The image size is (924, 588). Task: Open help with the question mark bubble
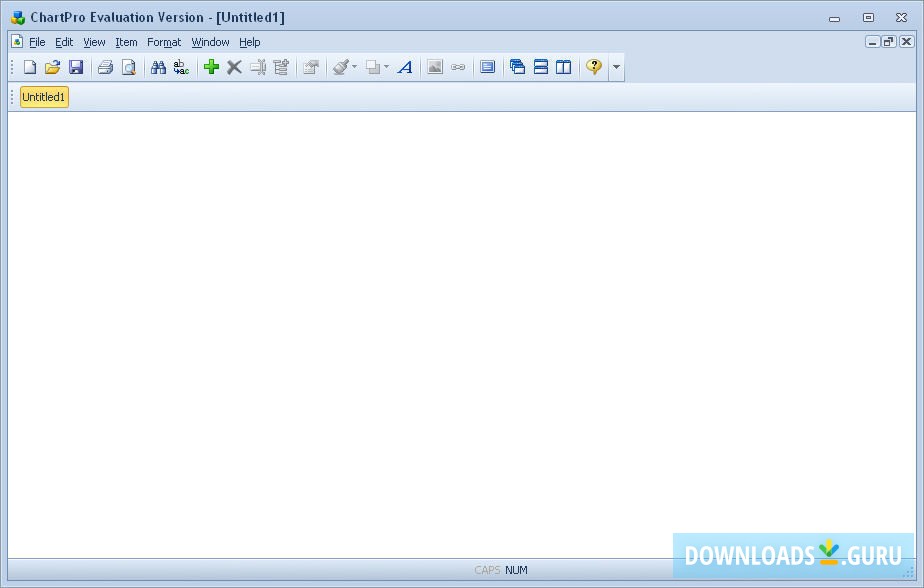coord(593,67)
